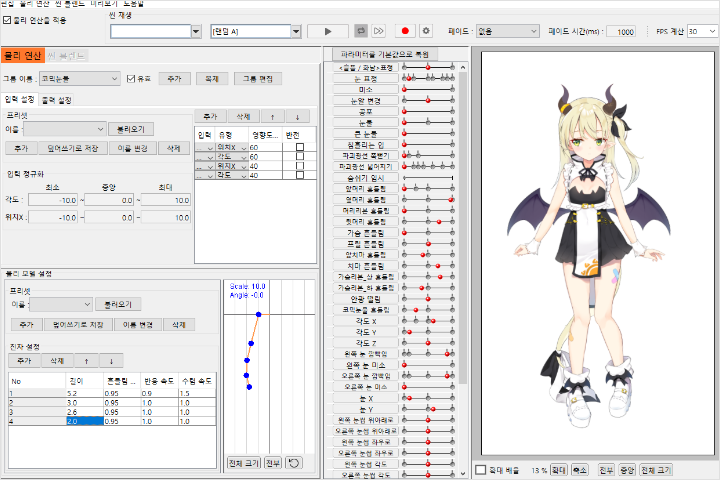Play the scene with the play button
720x480 pixels.
327,31
